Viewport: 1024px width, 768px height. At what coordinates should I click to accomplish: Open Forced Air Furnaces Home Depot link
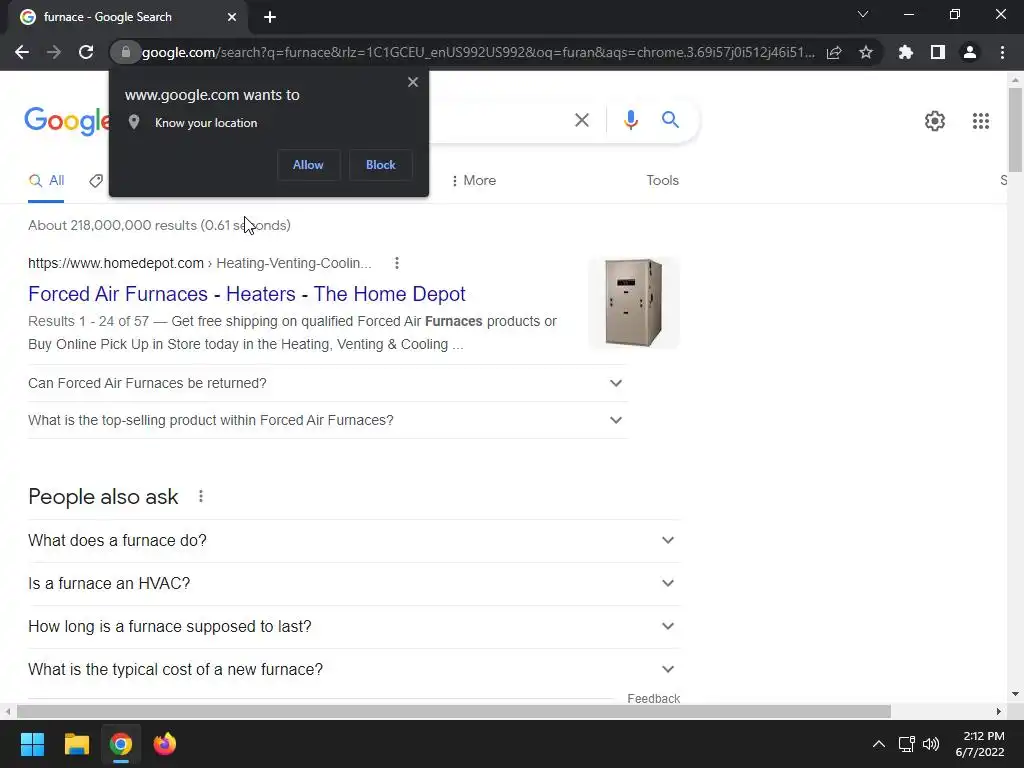pyautogui.click(x=247, y=294)
